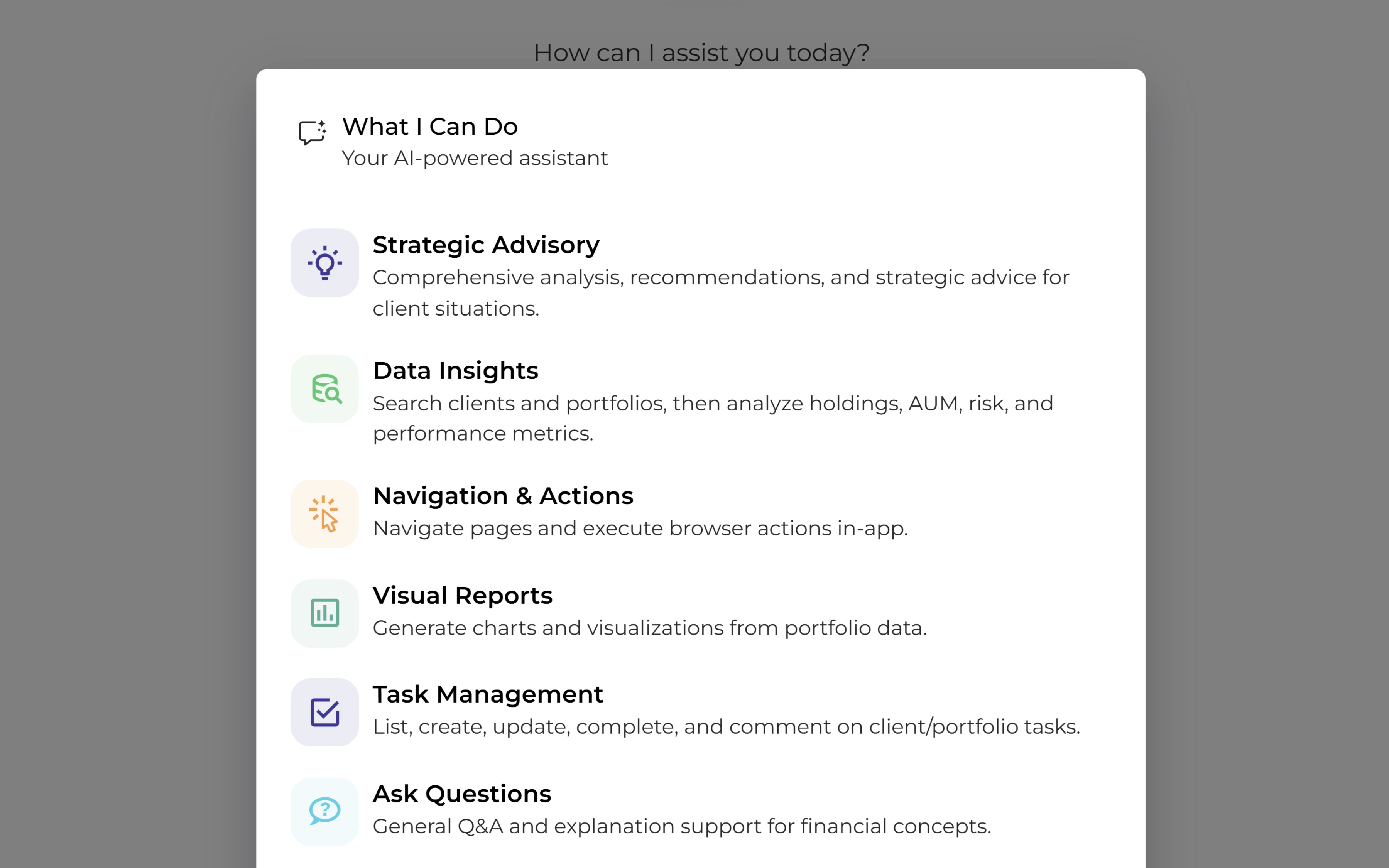Click the Navigation & Actions cursor icon

[x=324, y=513]
